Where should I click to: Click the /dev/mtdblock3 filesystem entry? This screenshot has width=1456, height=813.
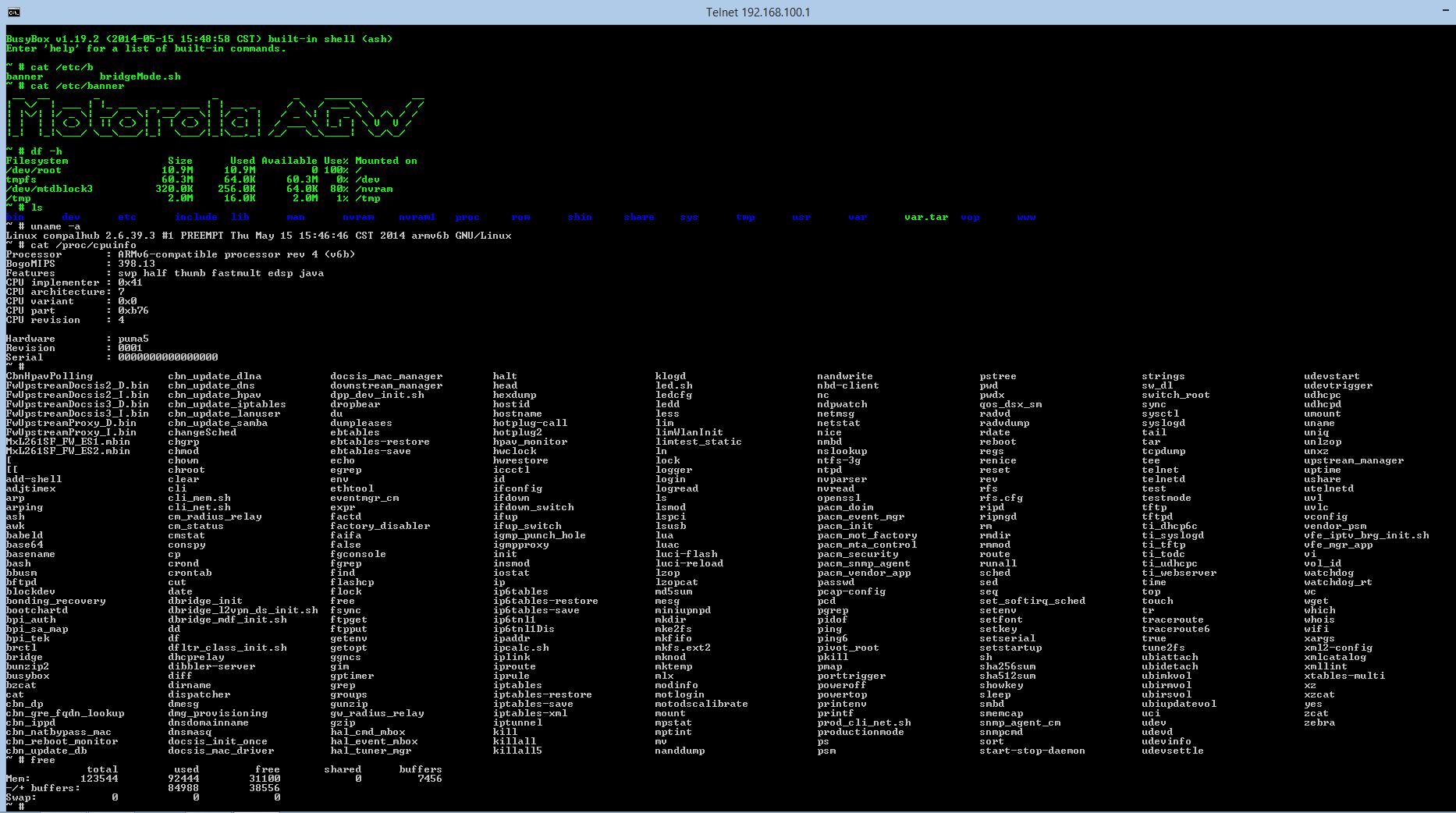click(49, 189)
